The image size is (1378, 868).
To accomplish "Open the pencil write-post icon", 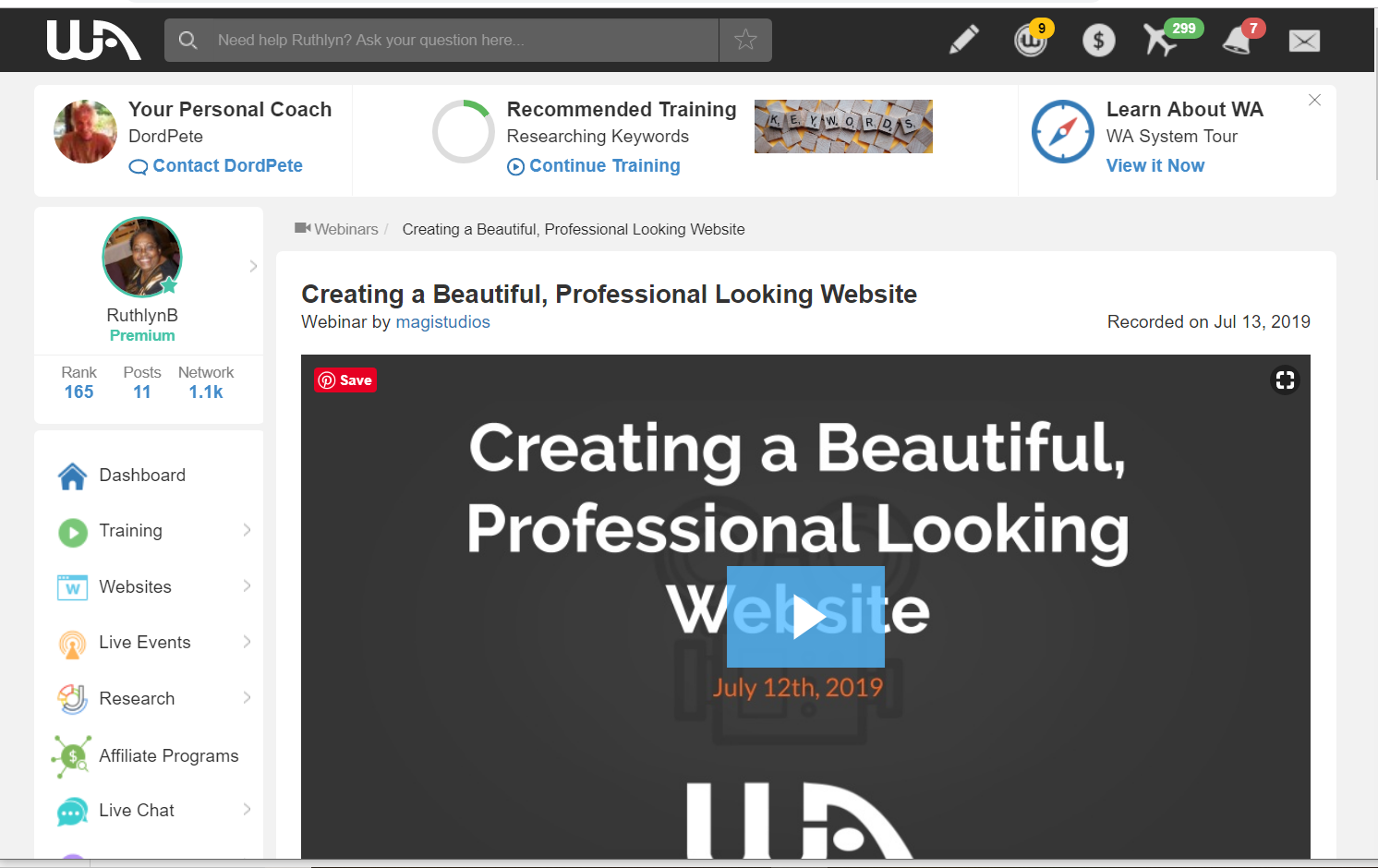I will tap(963, 40).
